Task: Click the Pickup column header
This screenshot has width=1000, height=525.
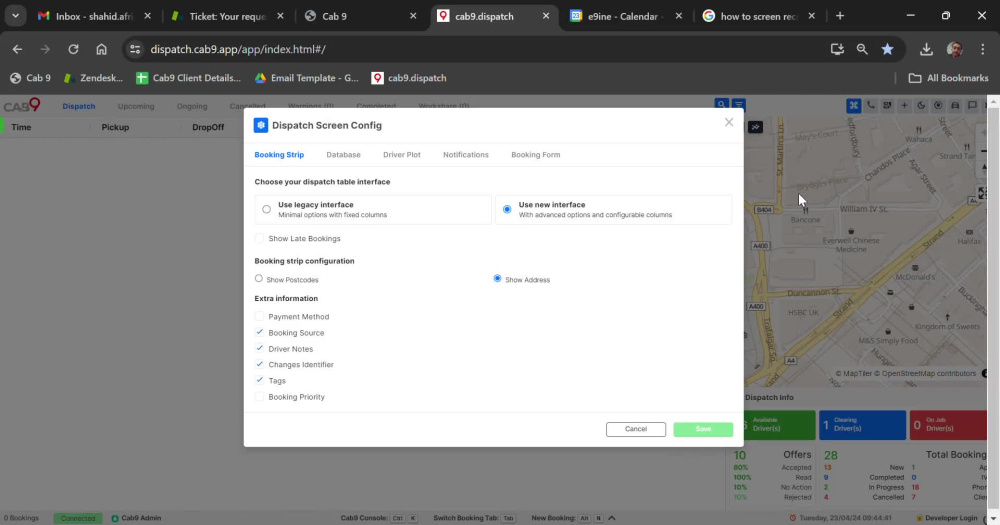Action: point(115,127)
